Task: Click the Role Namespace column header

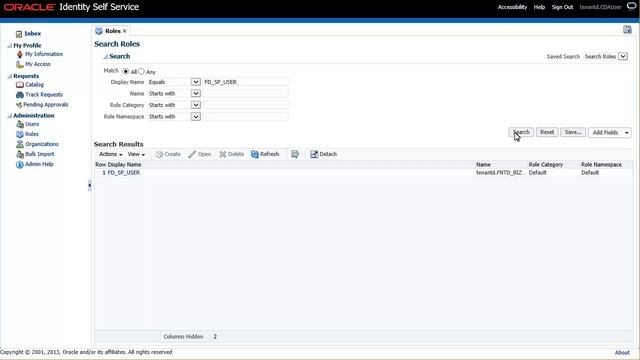Action: point(601,165)
